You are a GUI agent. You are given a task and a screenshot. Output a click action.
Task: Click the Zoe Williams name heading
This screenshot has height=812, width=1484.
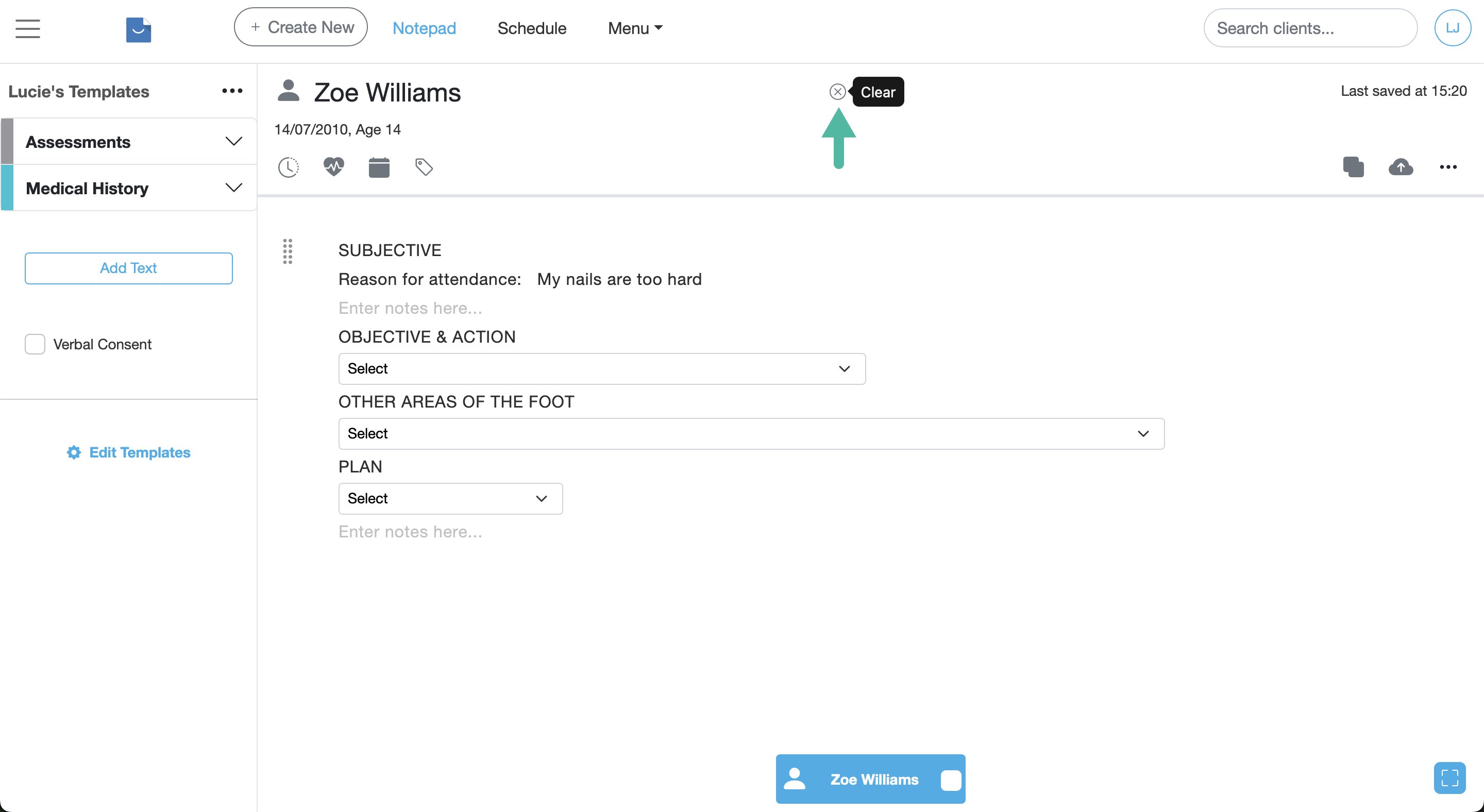[387, 92]
